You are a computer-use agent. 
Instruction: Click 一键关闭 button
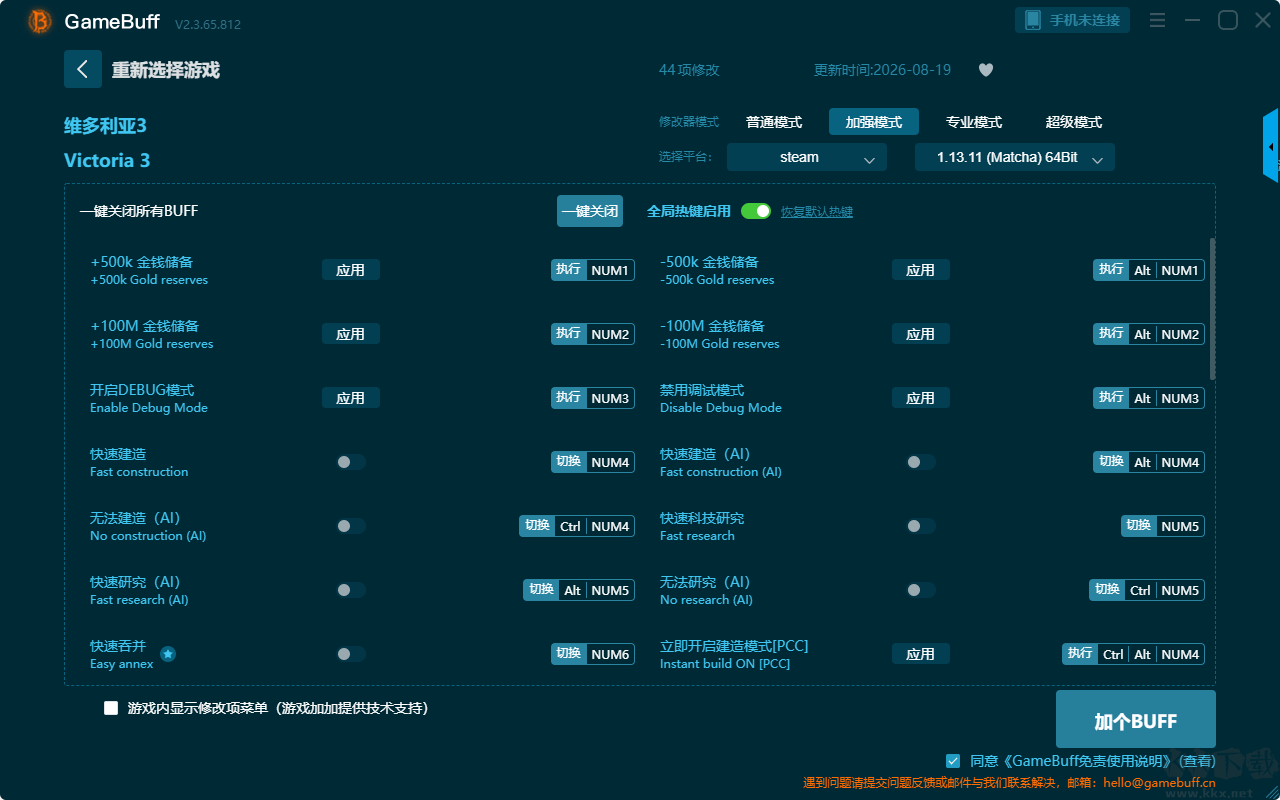point(590,211)
